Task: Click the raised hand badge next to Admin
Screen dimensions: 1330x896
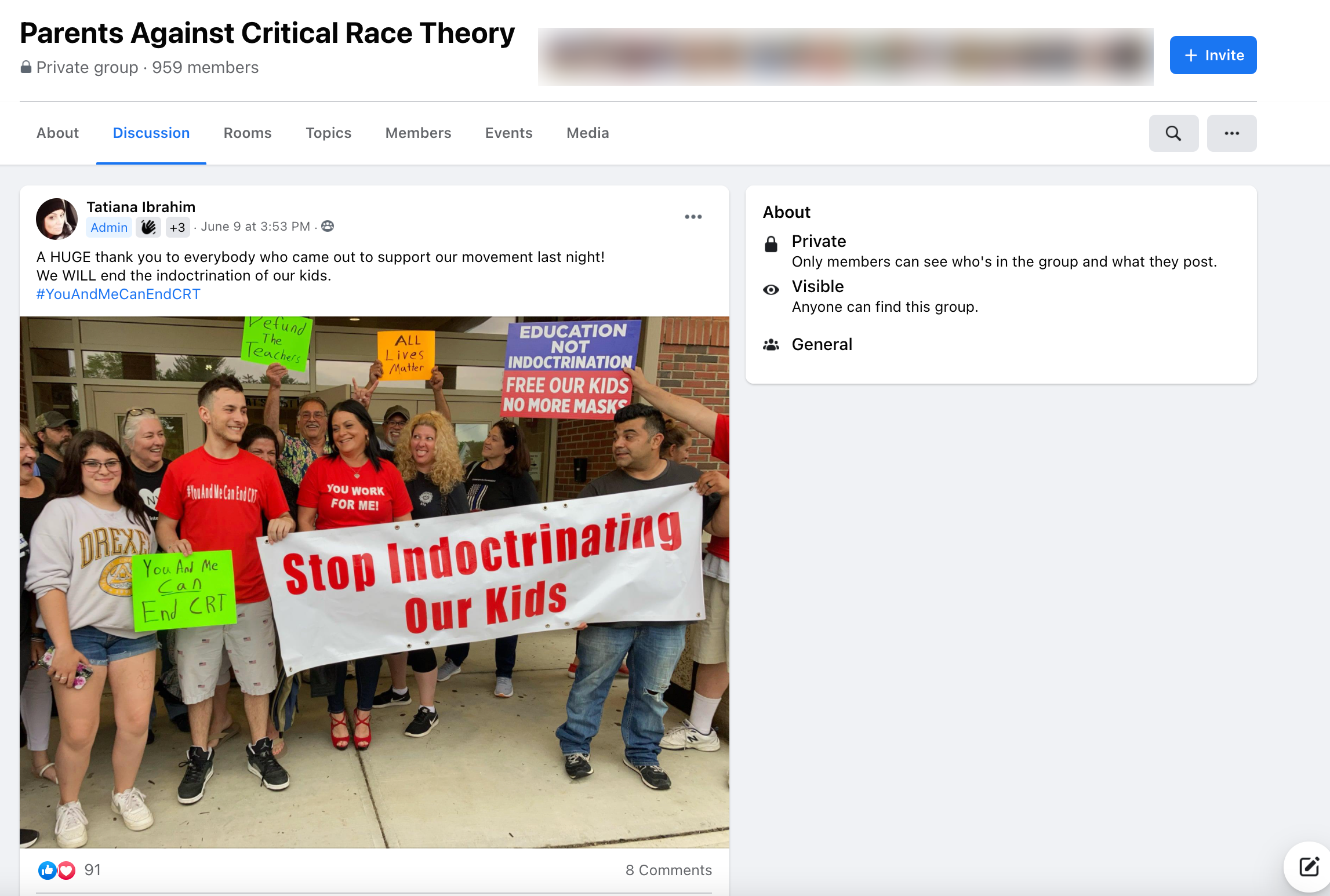Action: coord(147,227)
